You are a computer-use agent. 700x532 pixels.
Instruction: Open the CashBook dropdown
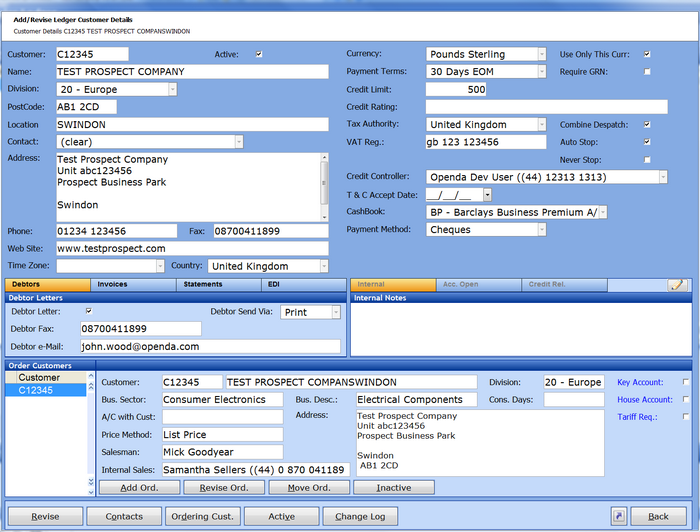tap(603, 212)
